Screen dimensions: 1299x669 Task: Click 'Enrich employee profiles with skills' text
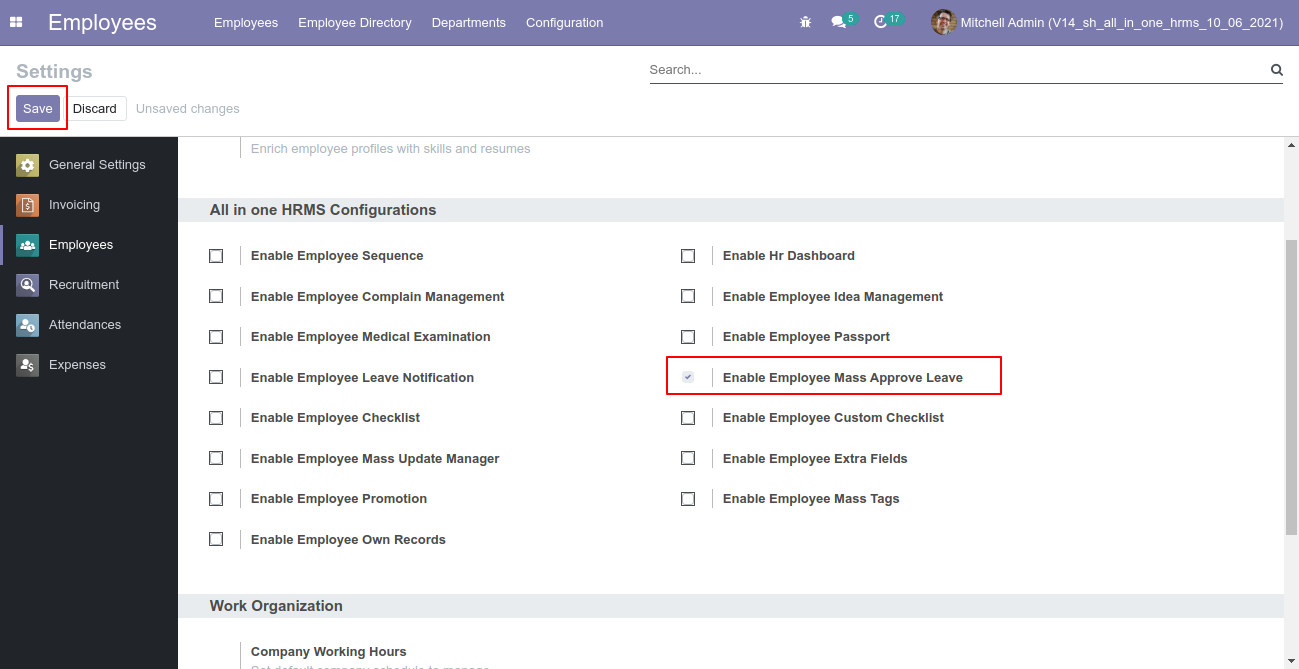(x=391, y=149)
